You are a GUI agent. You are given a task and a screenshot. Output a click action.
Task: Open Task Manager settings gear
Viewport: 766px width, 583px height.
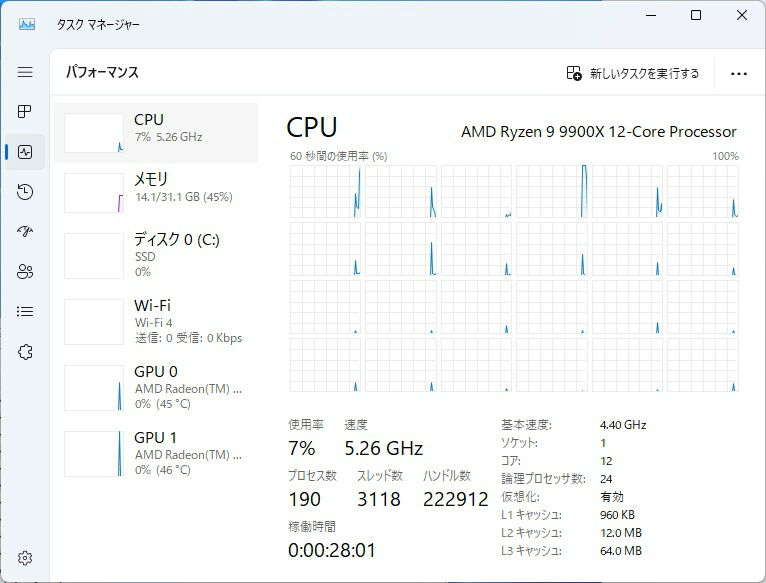click(25, 558)
